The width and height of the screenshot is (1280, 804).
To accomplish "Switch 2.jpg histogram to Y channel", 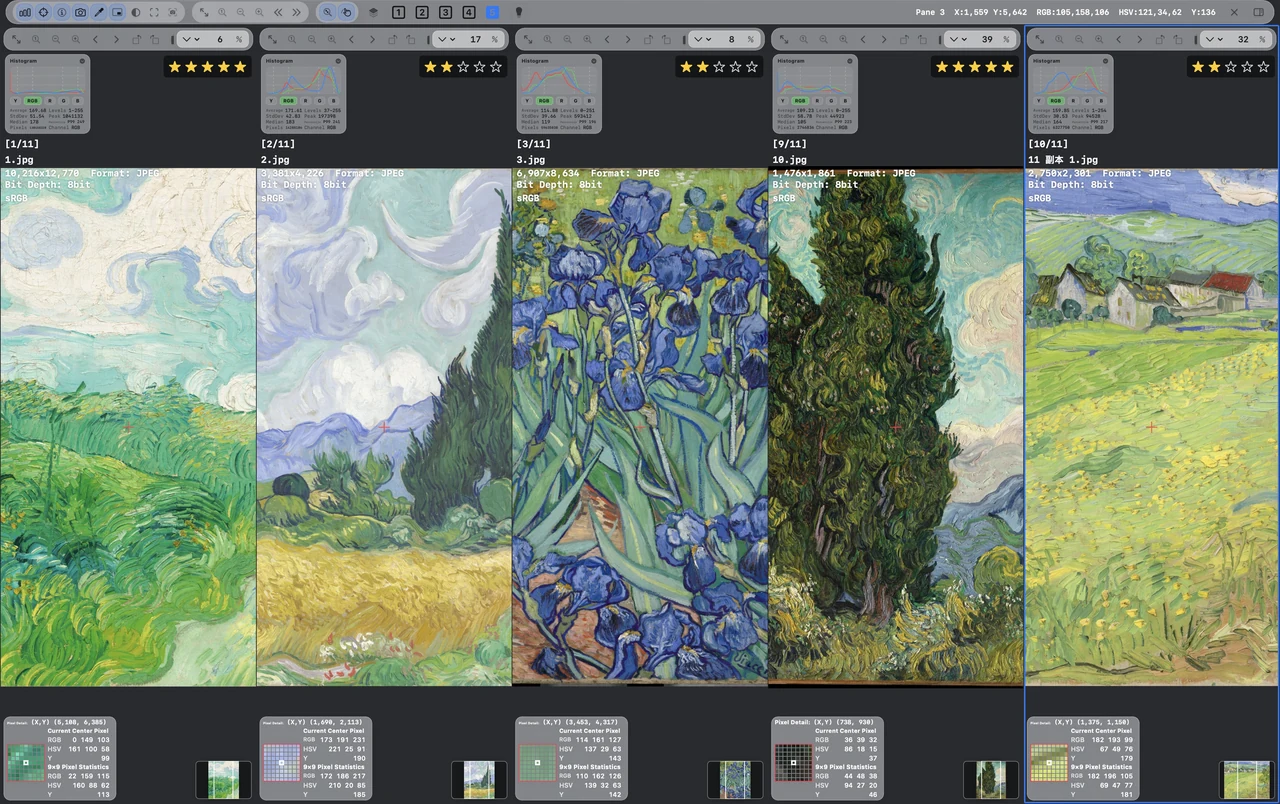I will click(272, 100).
